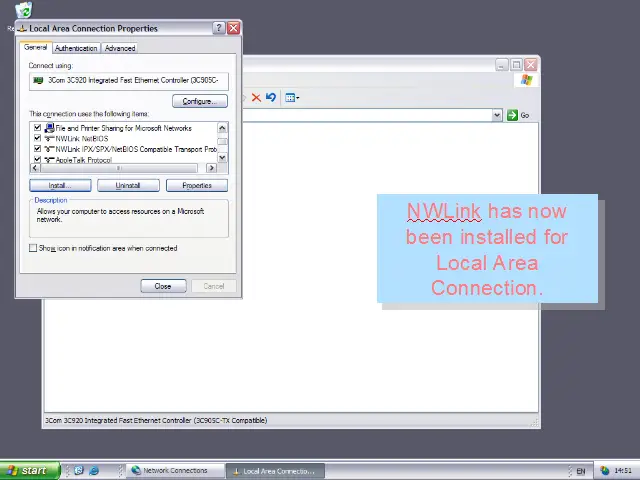Viewport: 640px width, 480px height.
Task: Click the status bar adapter text
Action: [156, 420]
